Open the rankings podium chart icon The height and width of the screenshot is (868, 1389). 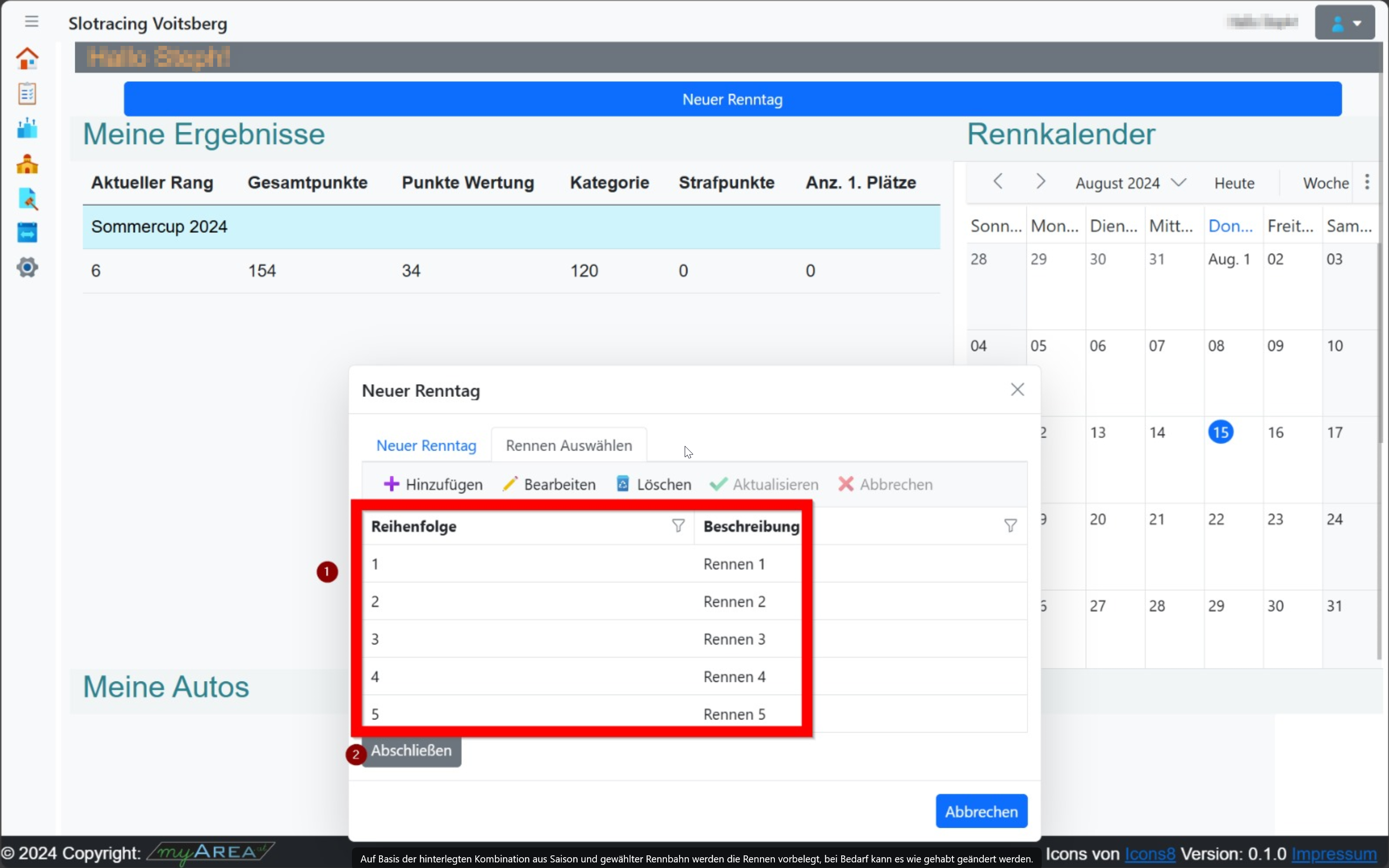coord(27,128)
